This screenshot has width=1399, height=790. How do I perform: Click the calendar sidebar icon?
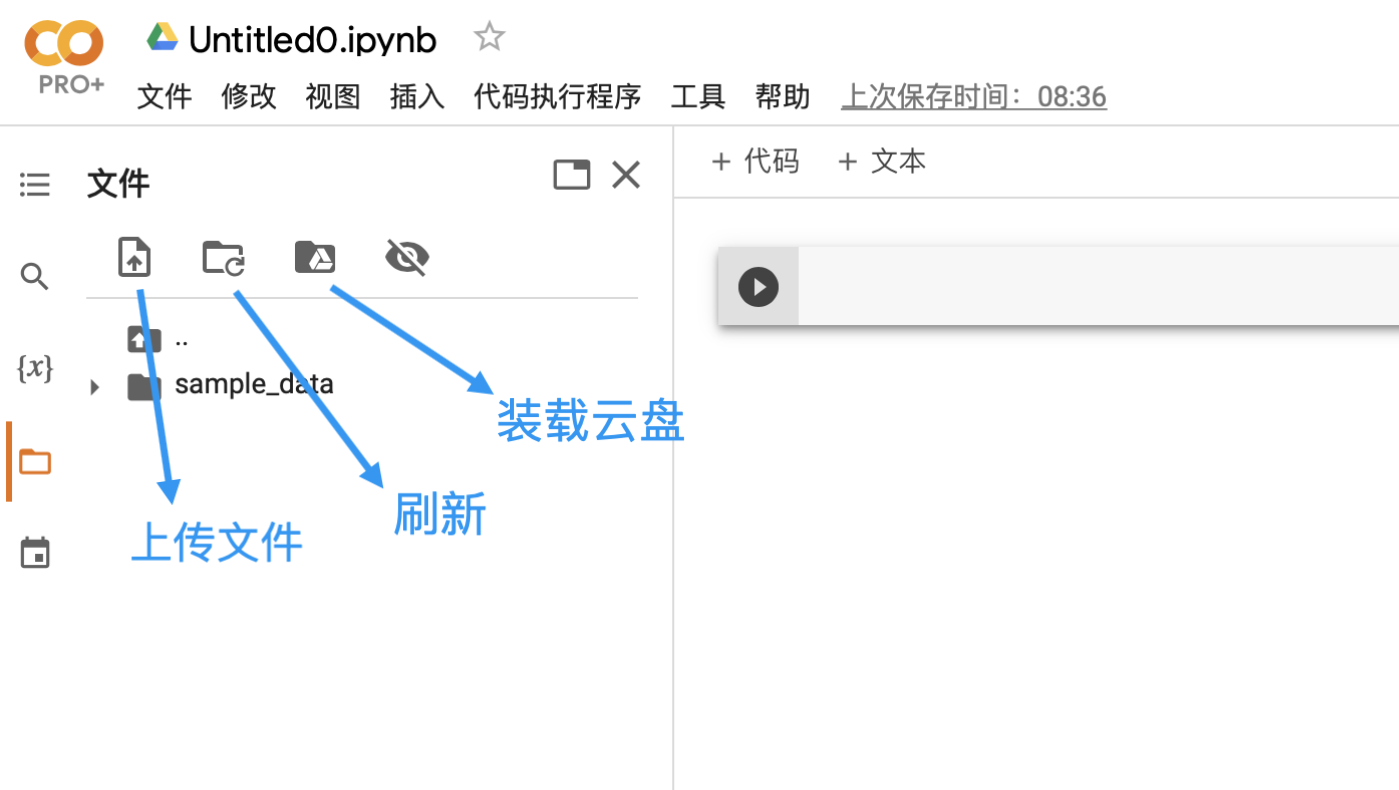point(34,551)
